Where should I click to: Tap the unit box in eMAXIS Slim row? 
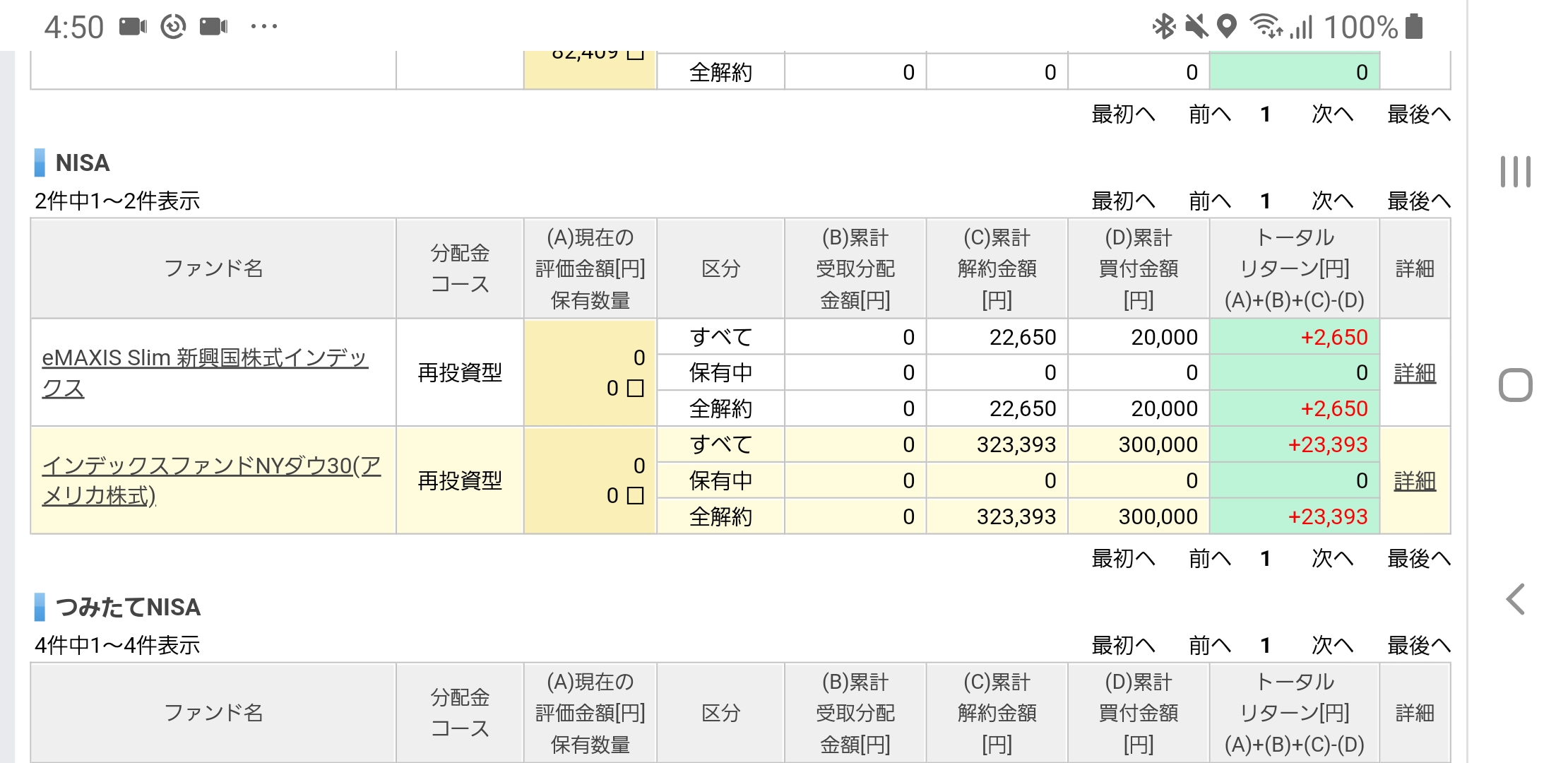coord(636,389)
